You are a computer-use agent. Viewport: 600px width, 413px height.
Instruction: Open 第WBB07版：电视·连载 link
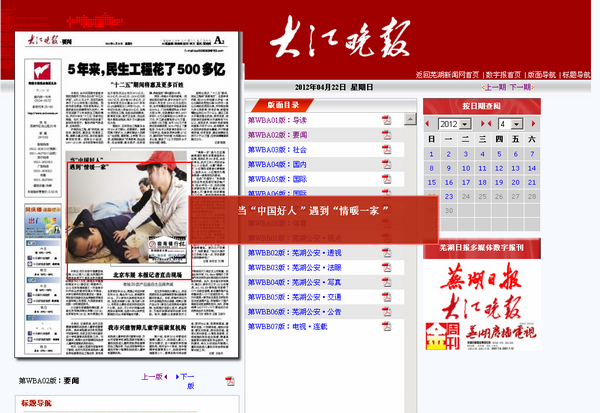pyautogui.click(x=287, y=326)
